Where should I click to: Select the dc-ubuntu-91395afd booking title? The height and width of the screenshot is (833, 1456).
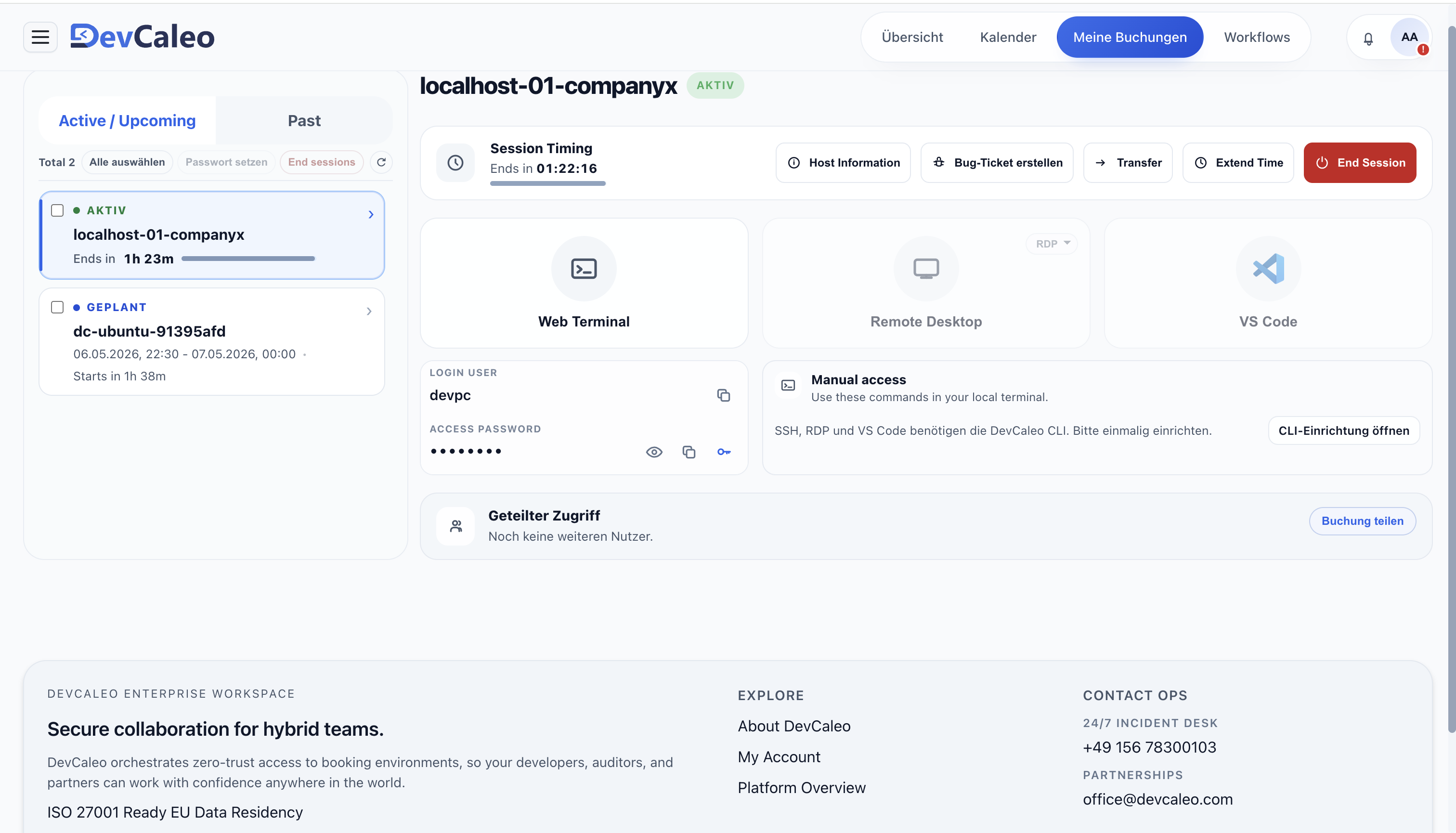point(149,331)
